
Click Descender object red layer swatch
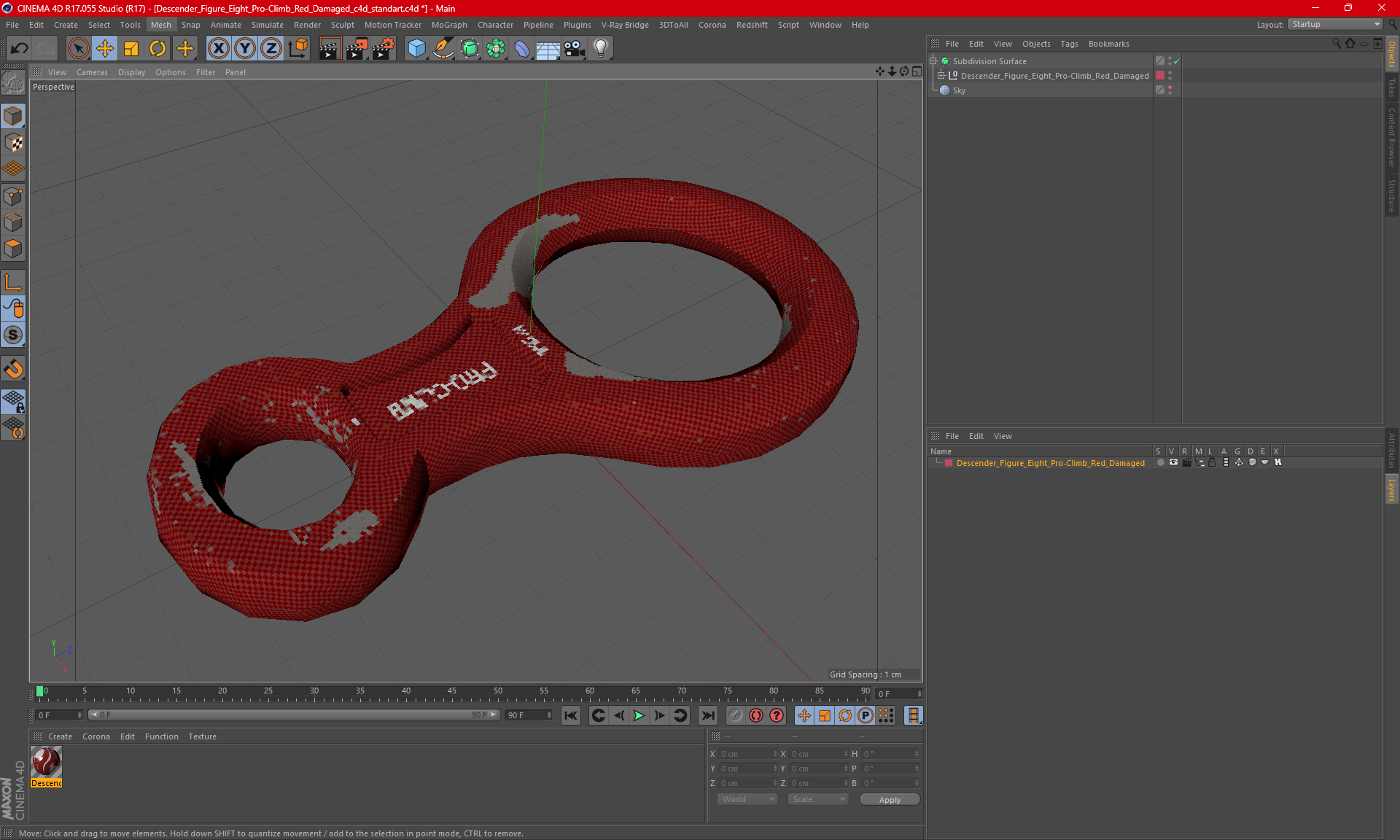[x=1159, y=76]
